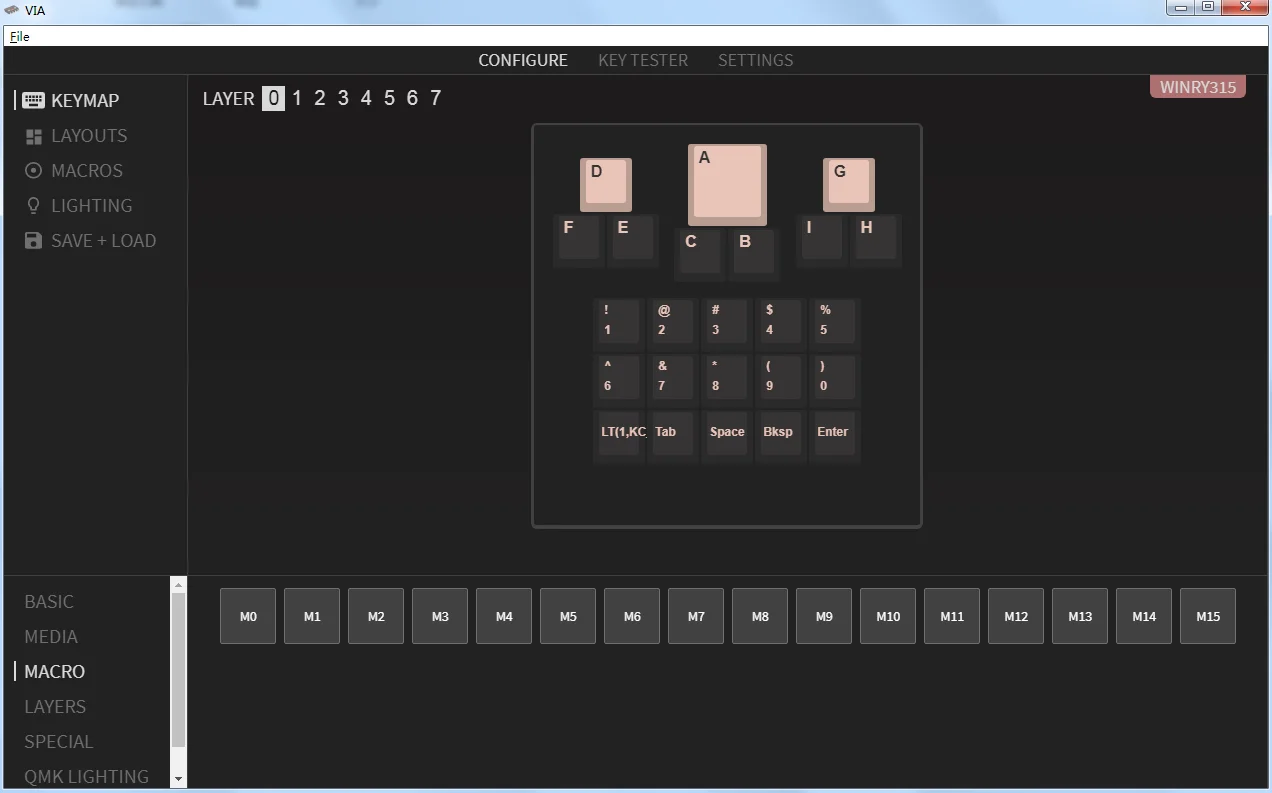Viewport: 1272px width, 793px height.
Task: Select layer 4
Action: (366, 98)
